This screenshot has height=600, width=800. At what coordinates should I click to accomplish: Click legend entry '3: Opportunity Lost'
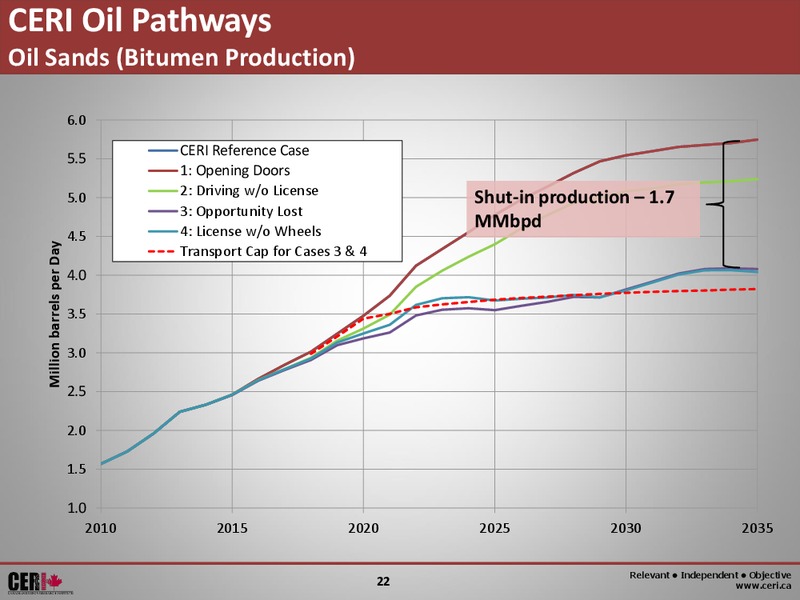241,211
